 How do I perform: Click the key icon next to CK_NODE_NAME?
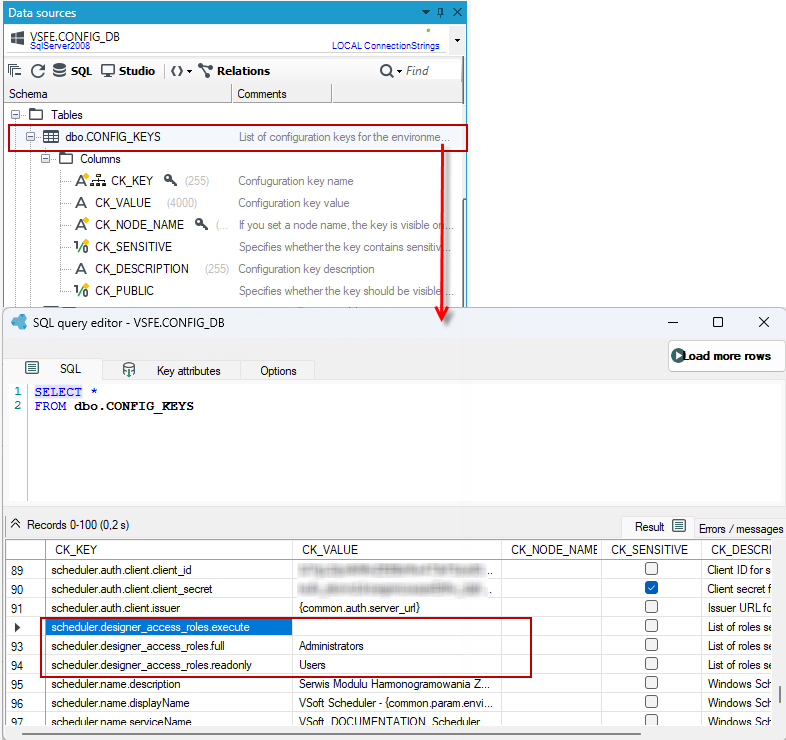coord(202,224)
